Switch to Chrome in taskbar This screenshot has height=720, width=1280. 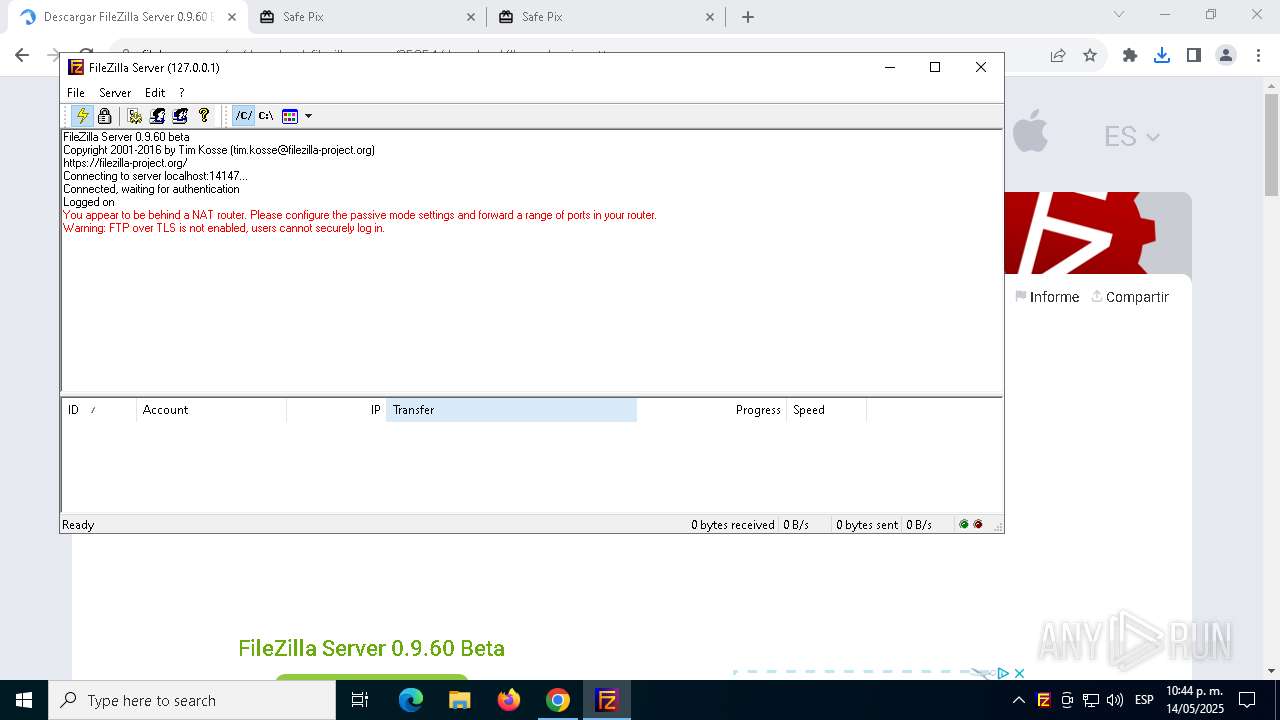[557, 700]
